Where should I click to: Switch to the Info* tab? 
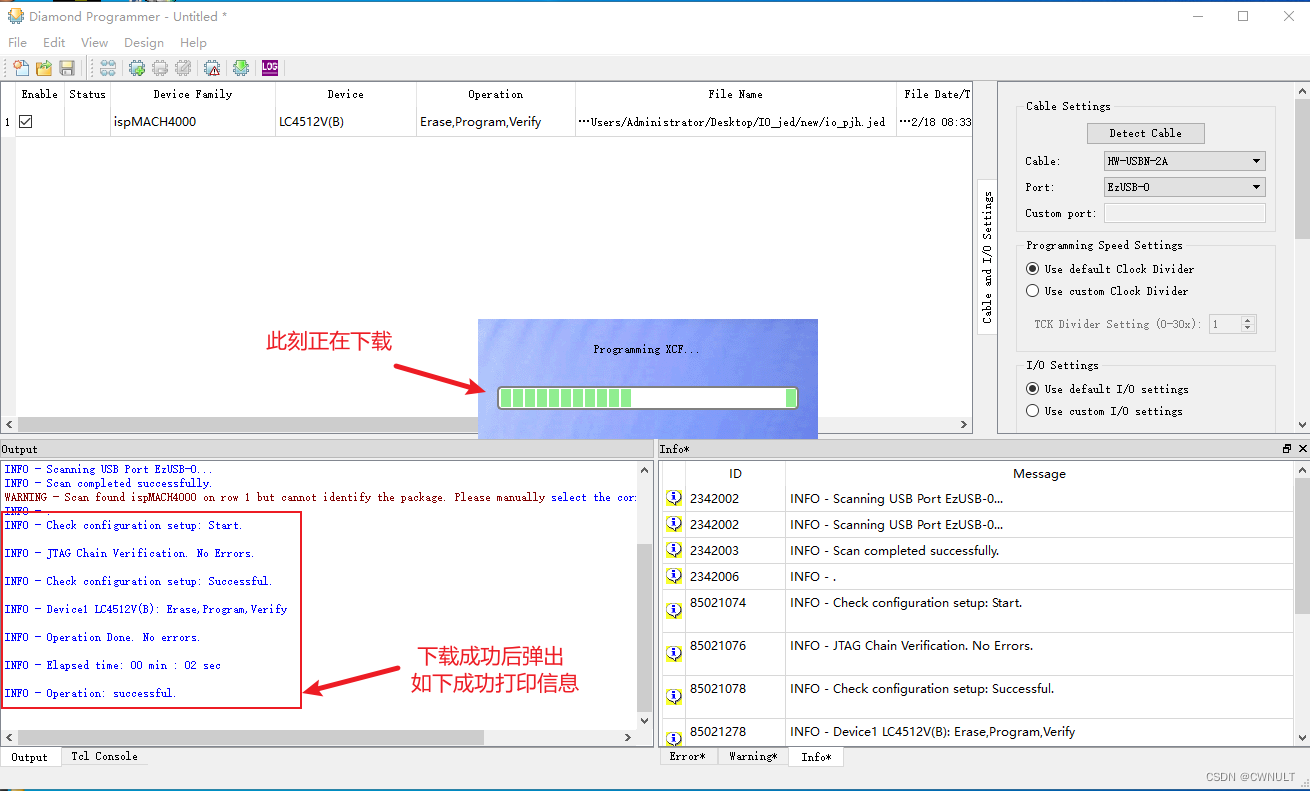816,757
